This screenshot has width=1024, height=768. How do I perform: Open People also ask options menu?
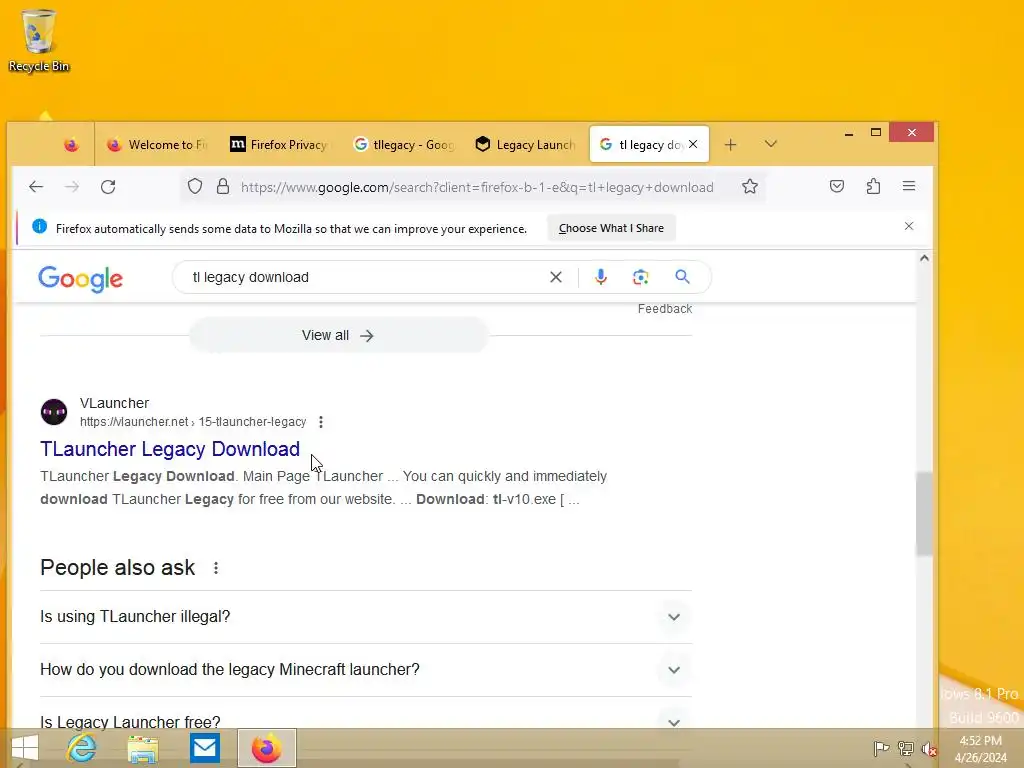point(216,568)
